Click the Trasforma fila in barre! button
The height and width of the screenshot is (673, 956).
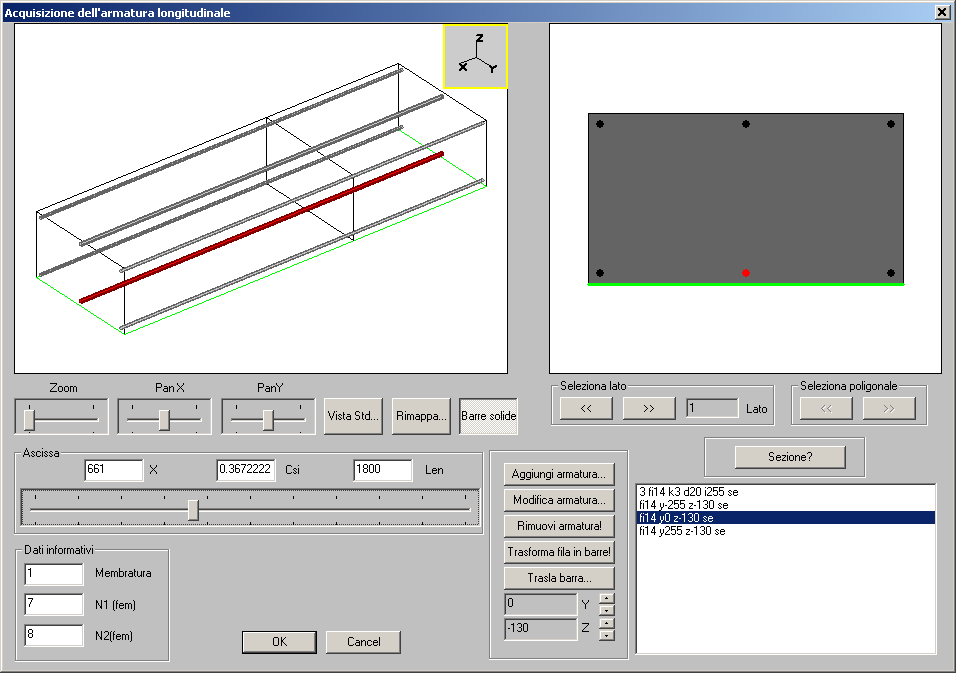[x=558, y=552]
